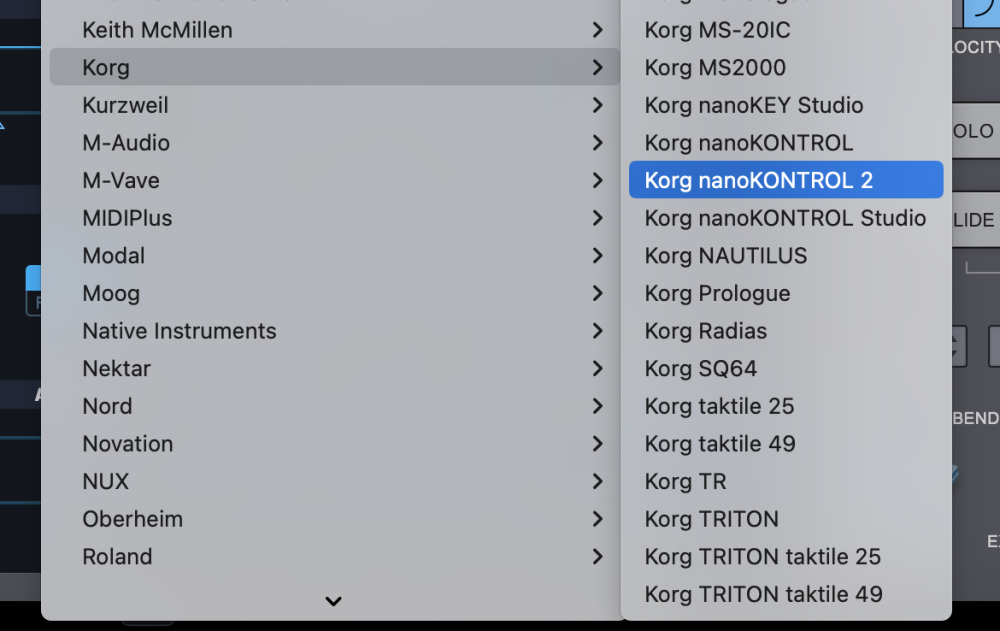
Task: Expand the Keith McMillen submenu arrow
Action: (597, 31)
